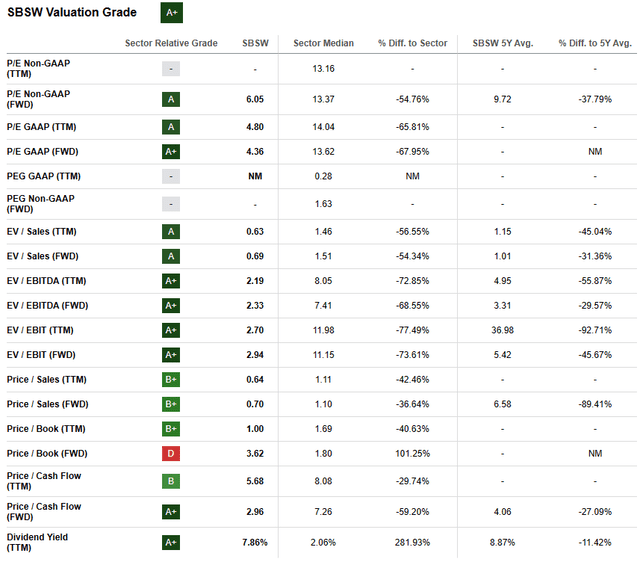
Task: Select the Price / Sales (TTM) row label
Action: tap(47, 380)
